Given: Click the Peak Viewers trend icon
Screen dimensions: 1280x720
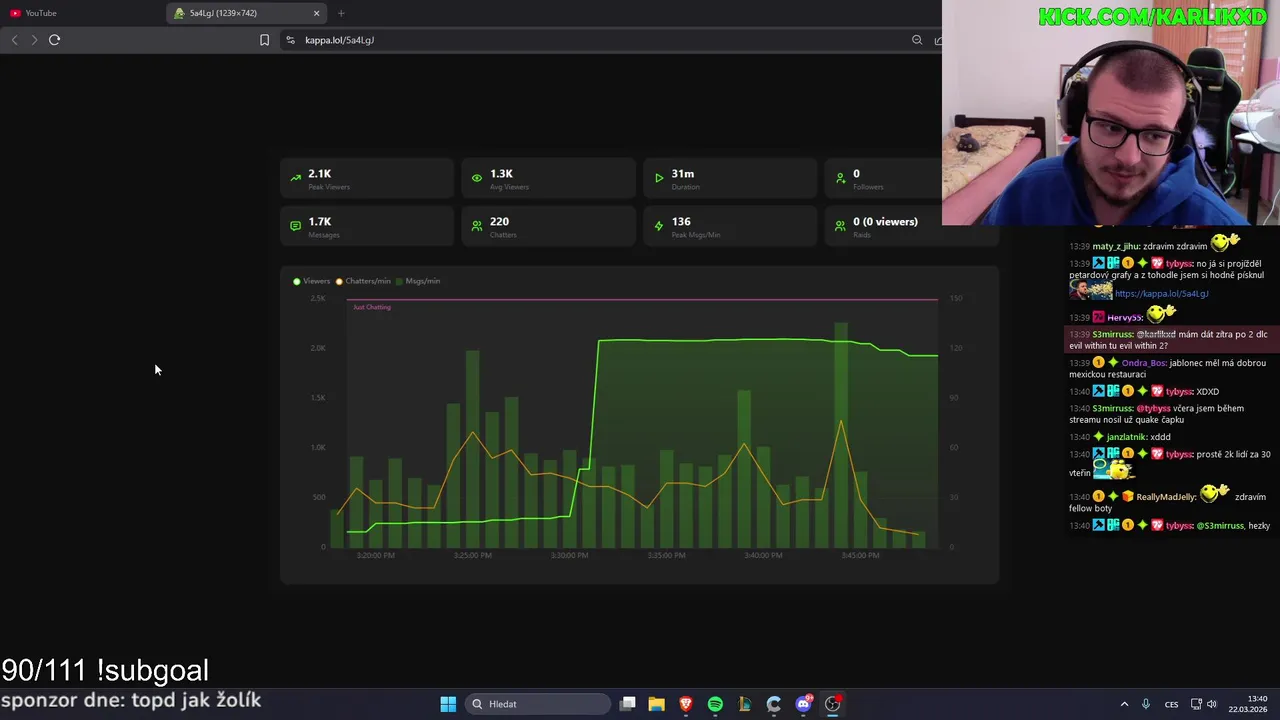Looking at the screenshot, I should [295, 178].
